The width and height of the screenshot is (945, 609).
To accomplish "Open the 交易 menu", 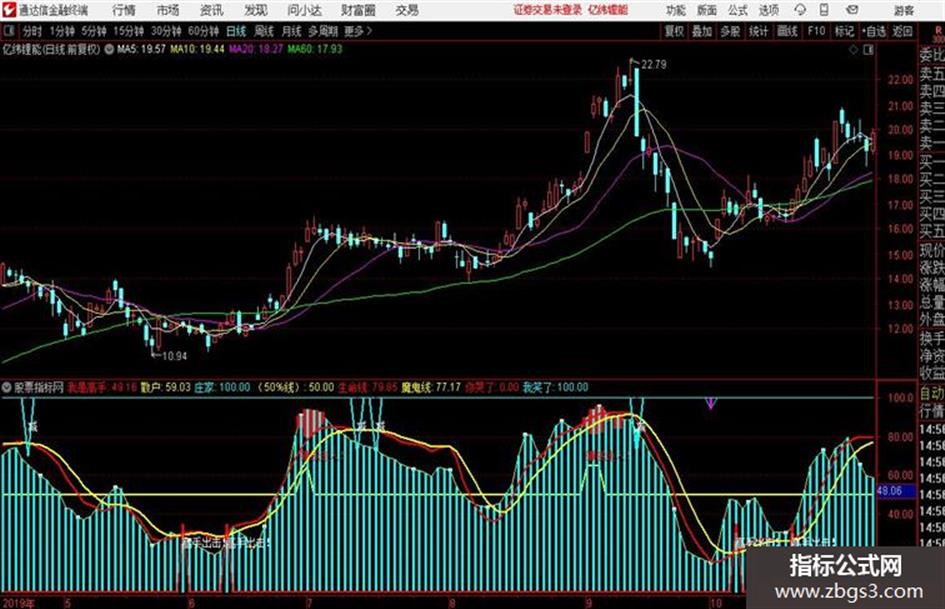I will coord(407,10).
